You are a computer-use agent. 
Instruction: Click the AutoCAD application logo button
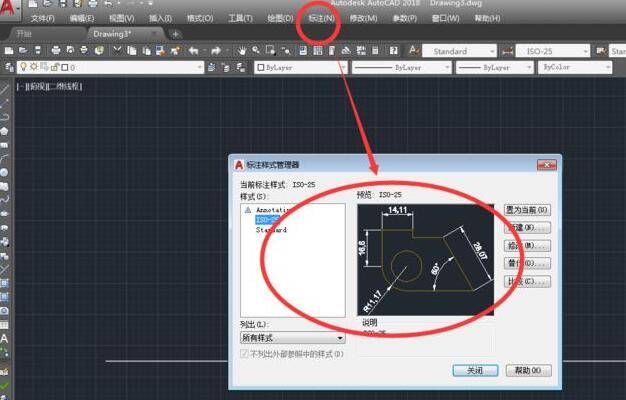[10, 9]
